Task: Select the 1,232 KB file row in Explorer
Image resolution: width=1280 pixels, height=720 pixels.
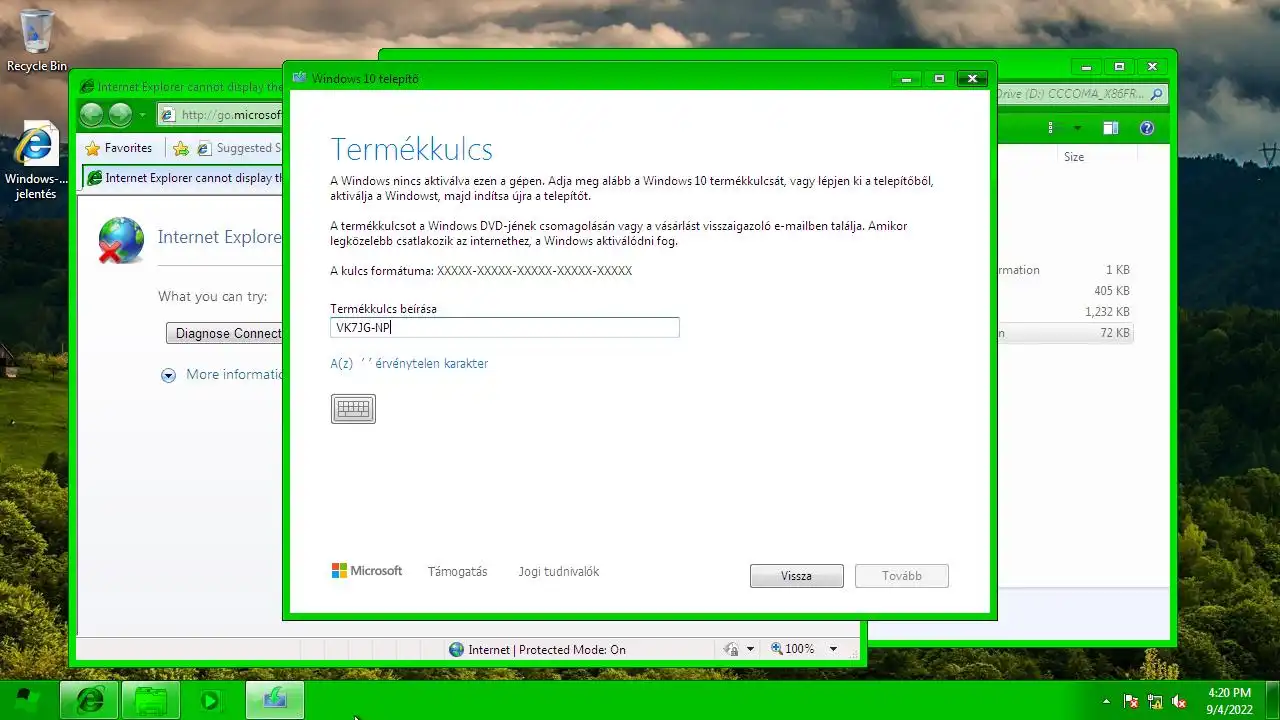Action: (x=1064, y=312)
